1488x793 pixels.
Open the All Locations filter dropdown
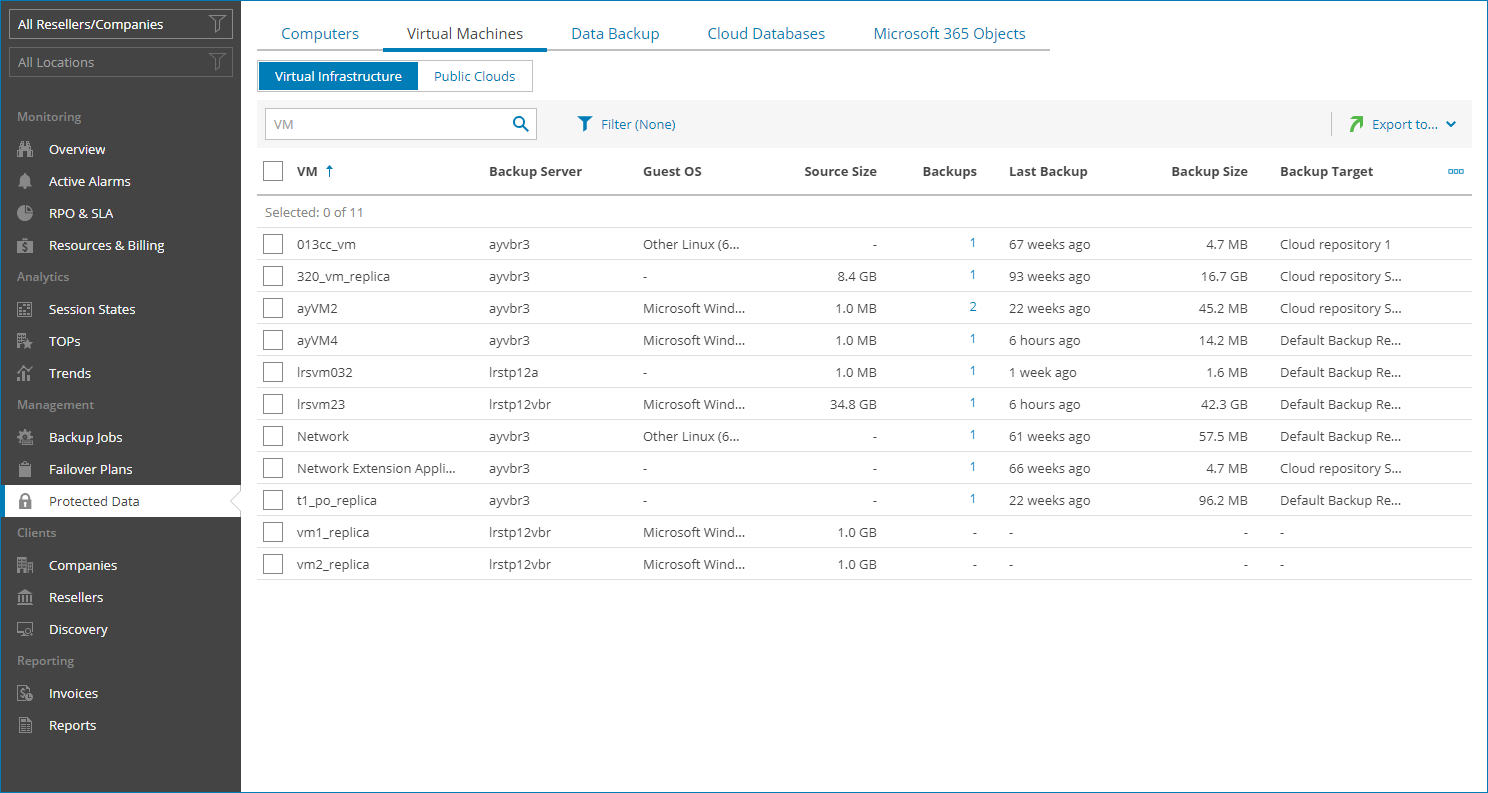click(120, 62)
